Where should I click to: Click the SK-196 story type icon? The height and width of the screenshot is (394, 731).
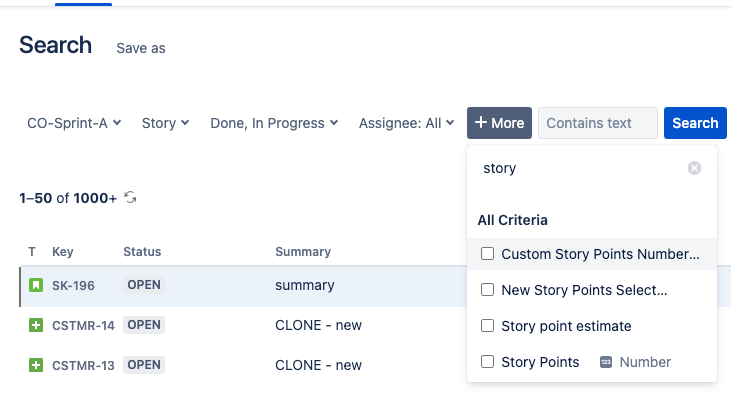[36, 285]
